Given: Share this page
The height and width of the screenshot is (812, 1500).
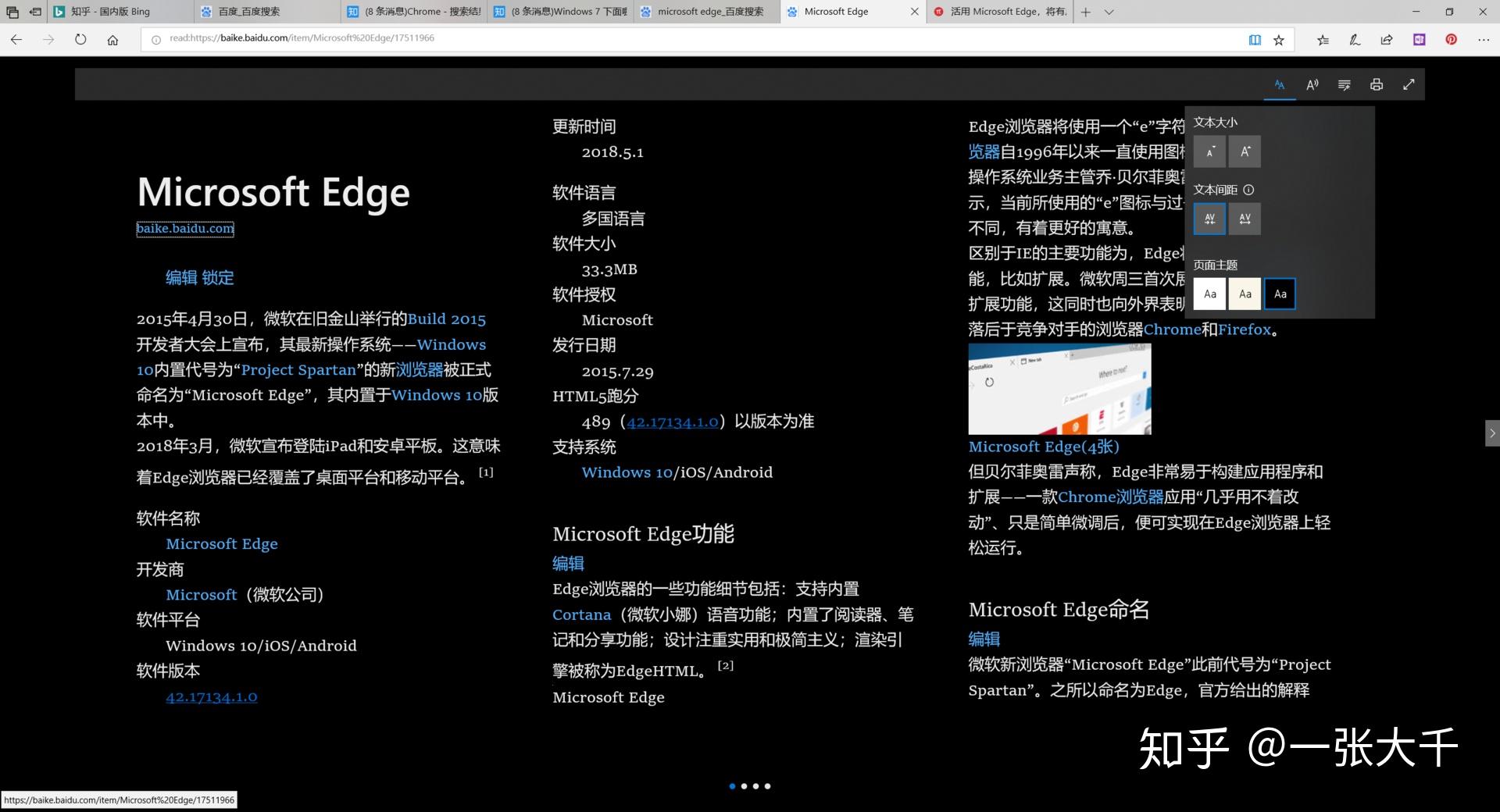Looking at the screenshot, I should pos(1387,40).
